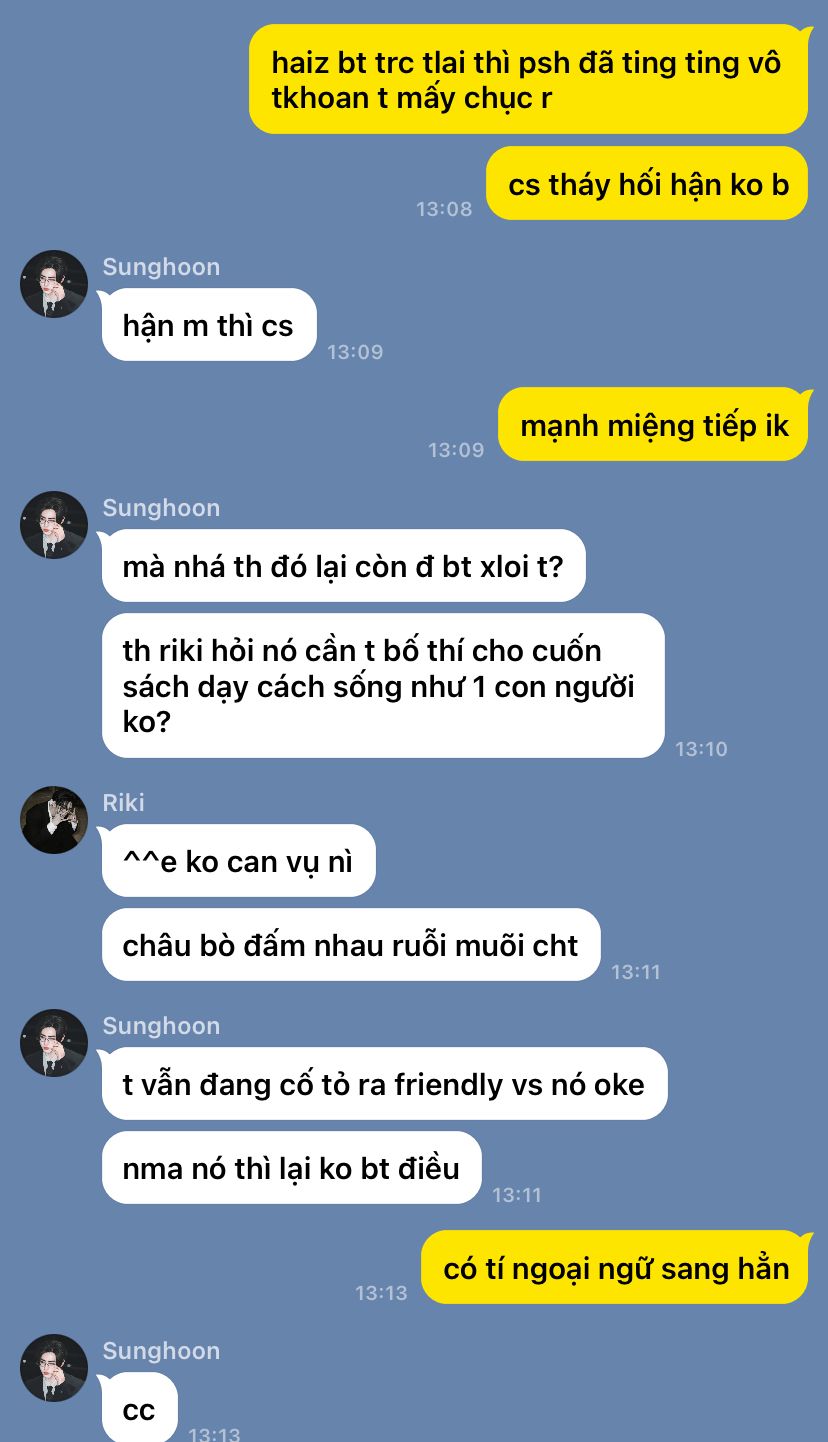Image resolution: width=828 pixels, height=1442 pixels.
Task: Tap the message "cs tháy hối hận ko b"
Action: coord(647,184)
